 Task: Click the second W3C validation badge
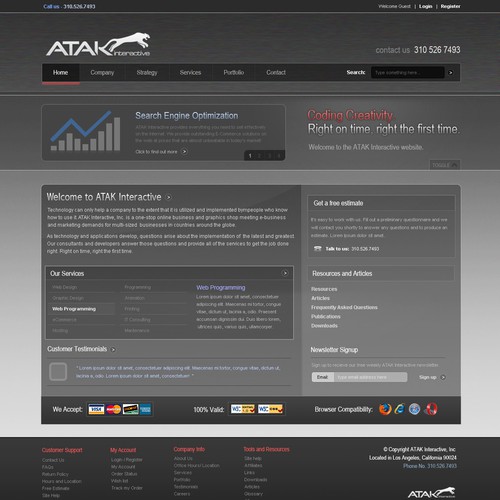tap(270, 409)
